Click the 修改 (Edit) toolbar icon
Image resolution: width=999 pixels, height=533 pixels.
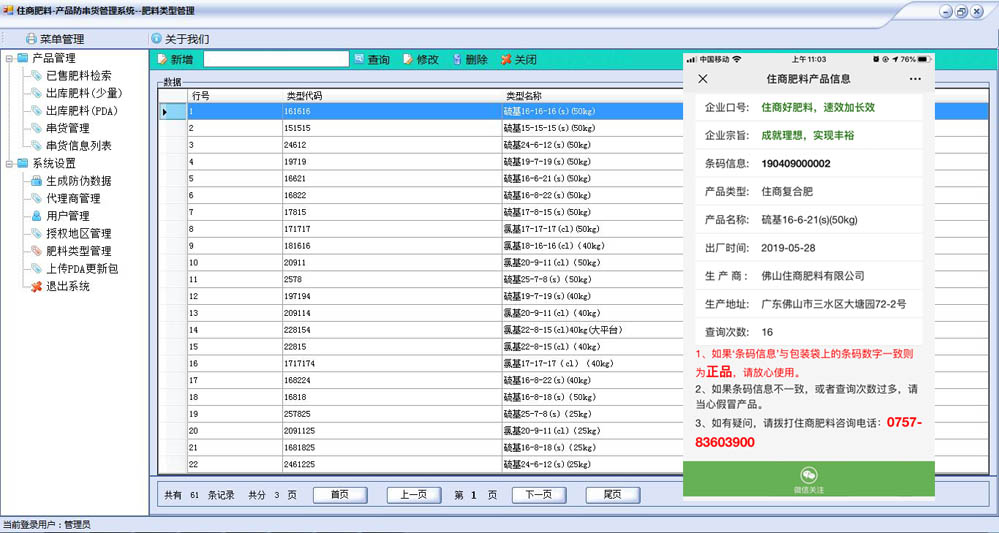click(x=408, y=60)
